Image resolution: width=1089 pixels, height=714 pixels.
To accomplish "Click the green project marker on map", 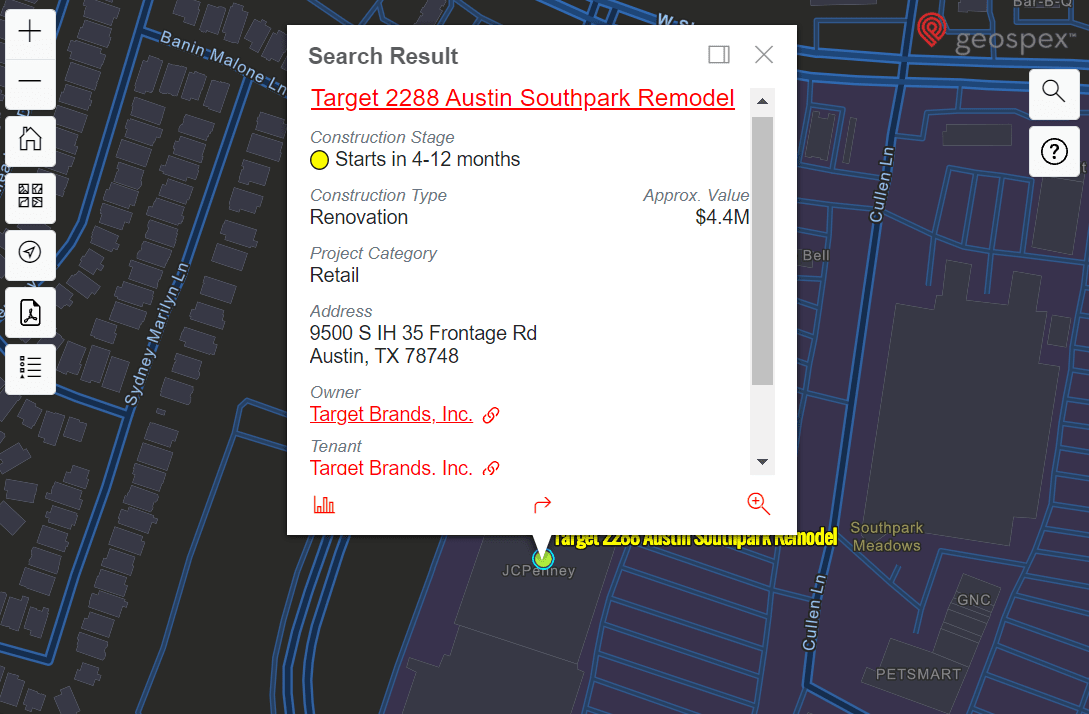I will tap(543, 558).
